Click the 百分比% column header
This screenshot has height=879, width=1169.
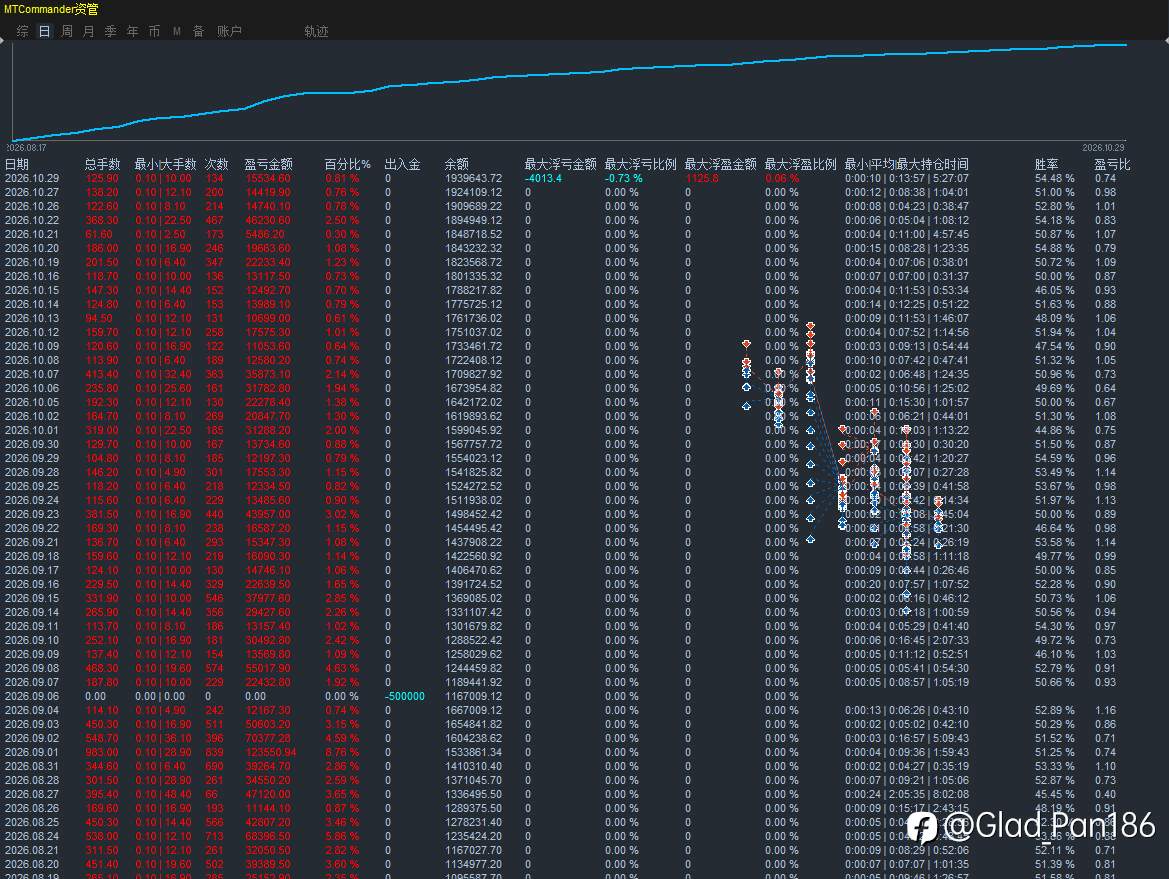coord(347,164)
